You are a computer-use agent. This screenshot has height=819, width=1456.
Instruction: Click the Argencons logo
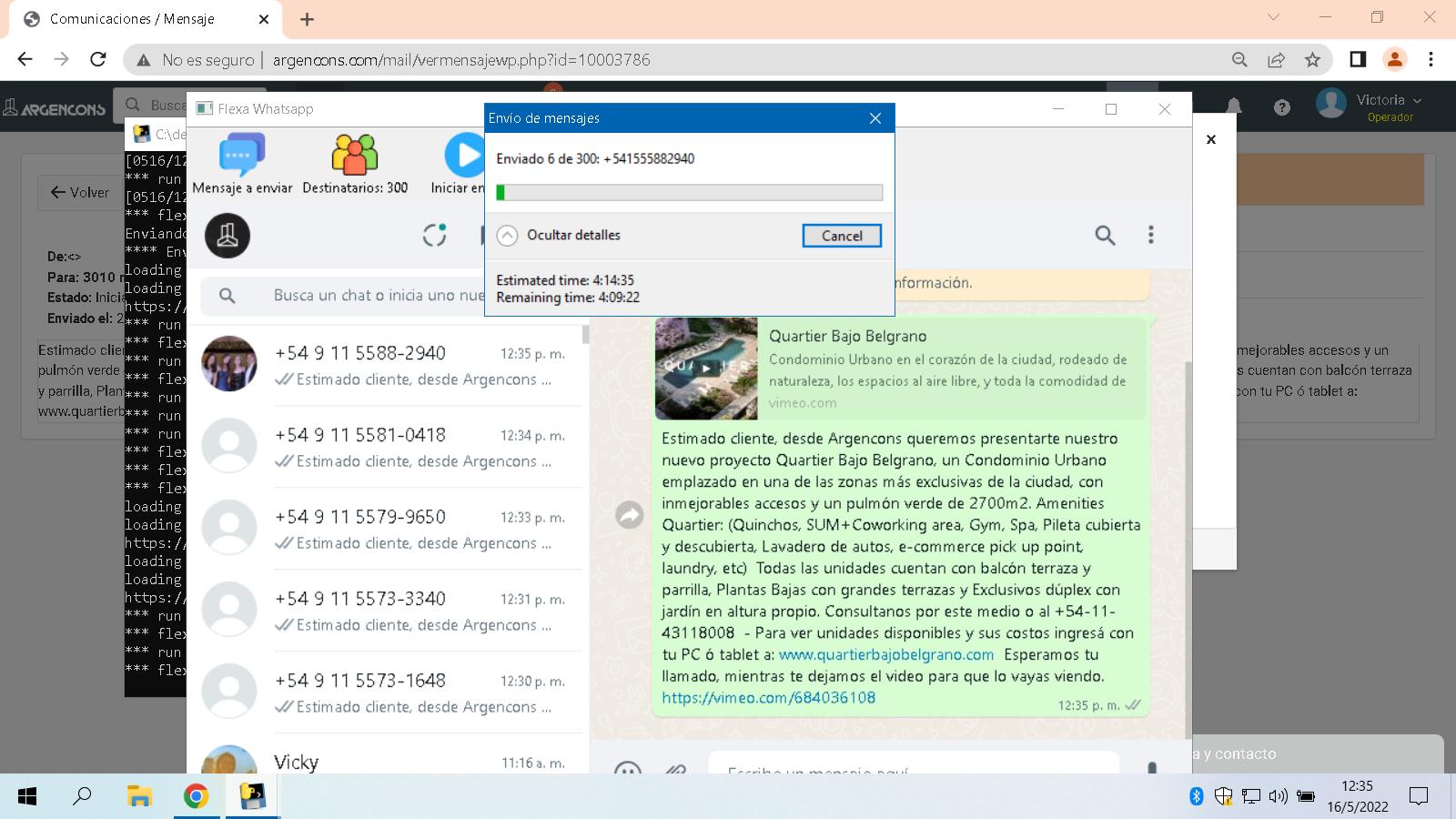point(55,108)
